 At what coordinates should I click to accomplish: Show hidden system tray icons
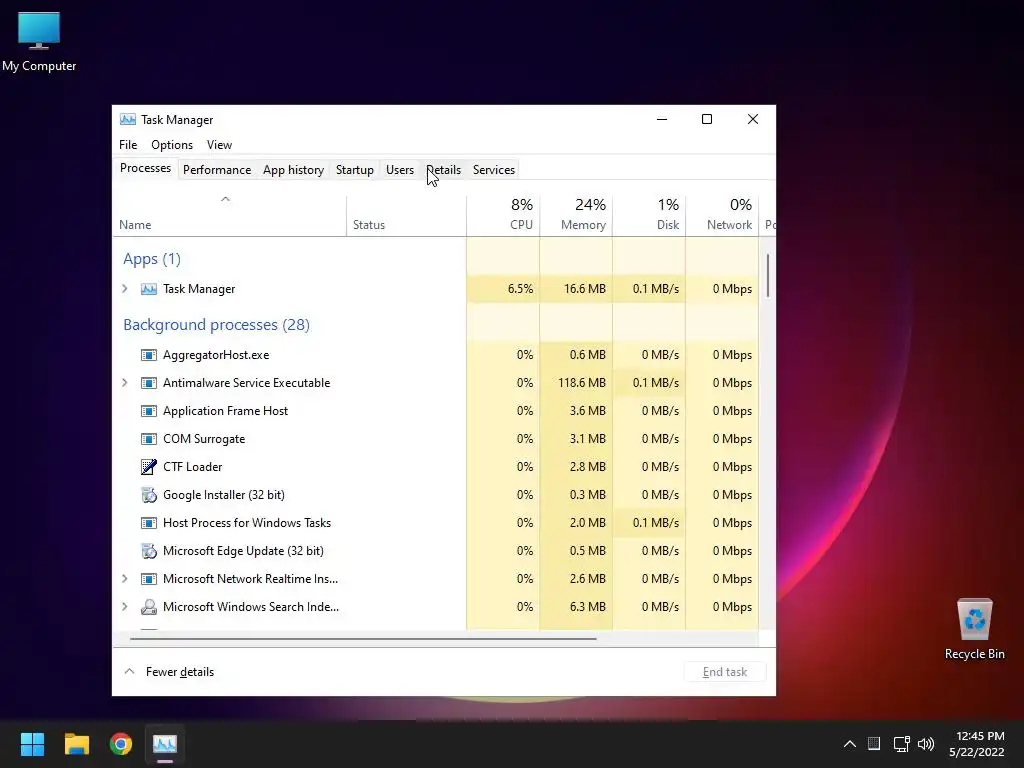pyautogui.click(x=850, y=744)
